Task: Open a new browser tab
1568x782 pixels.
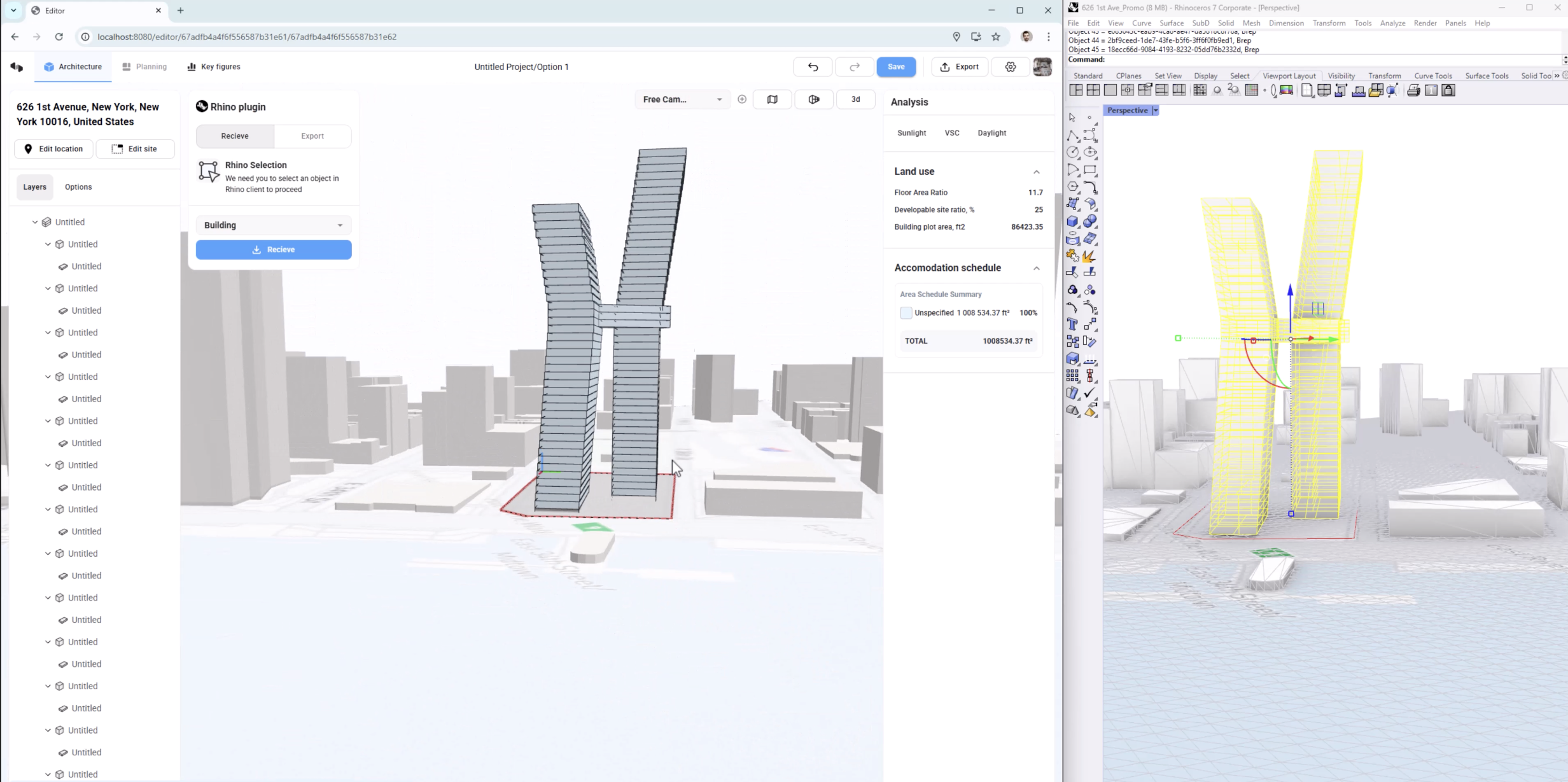Action: point(181,10)
